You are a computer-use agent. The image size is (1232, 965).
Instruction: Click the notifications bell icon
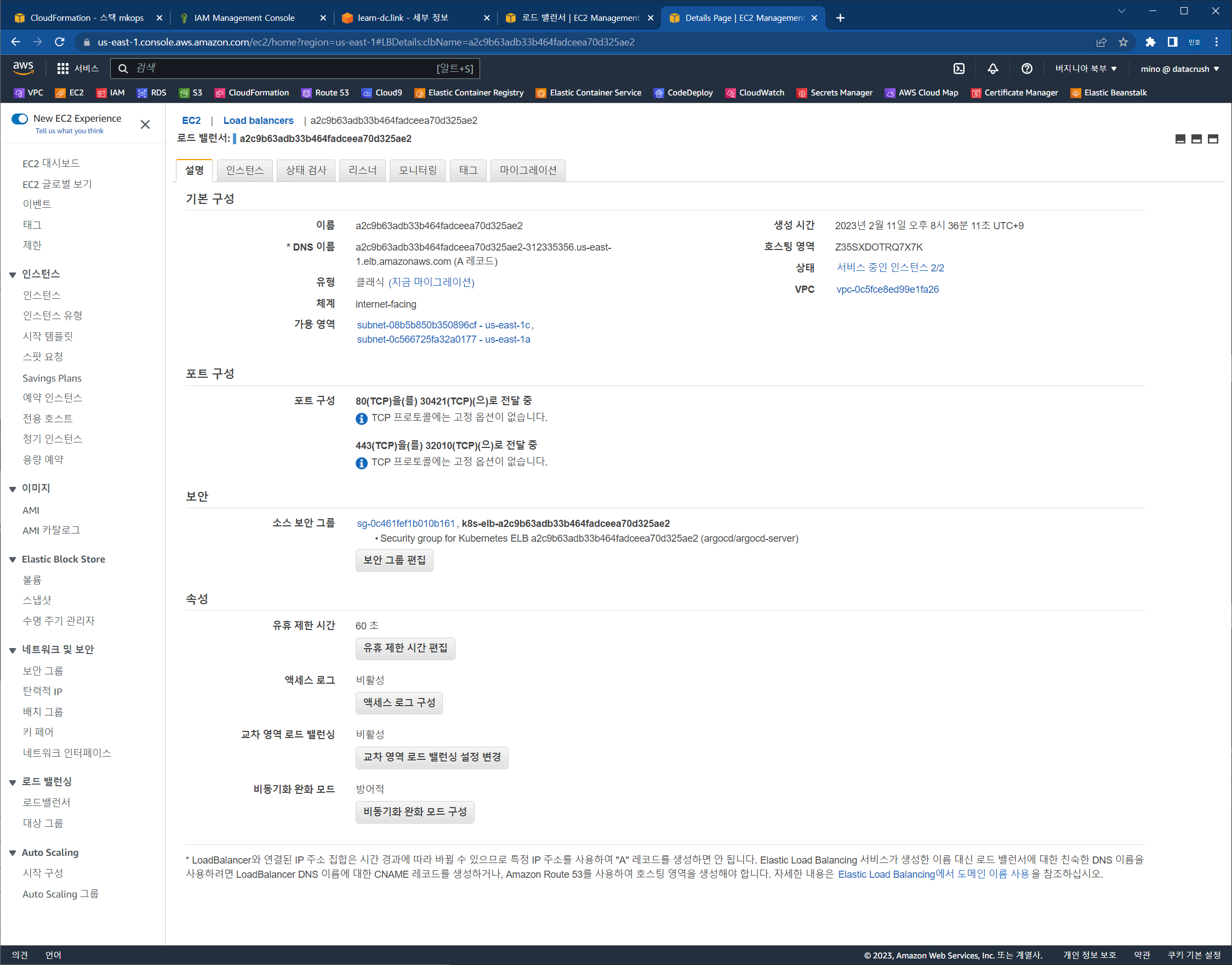click(x=993, y=69)
